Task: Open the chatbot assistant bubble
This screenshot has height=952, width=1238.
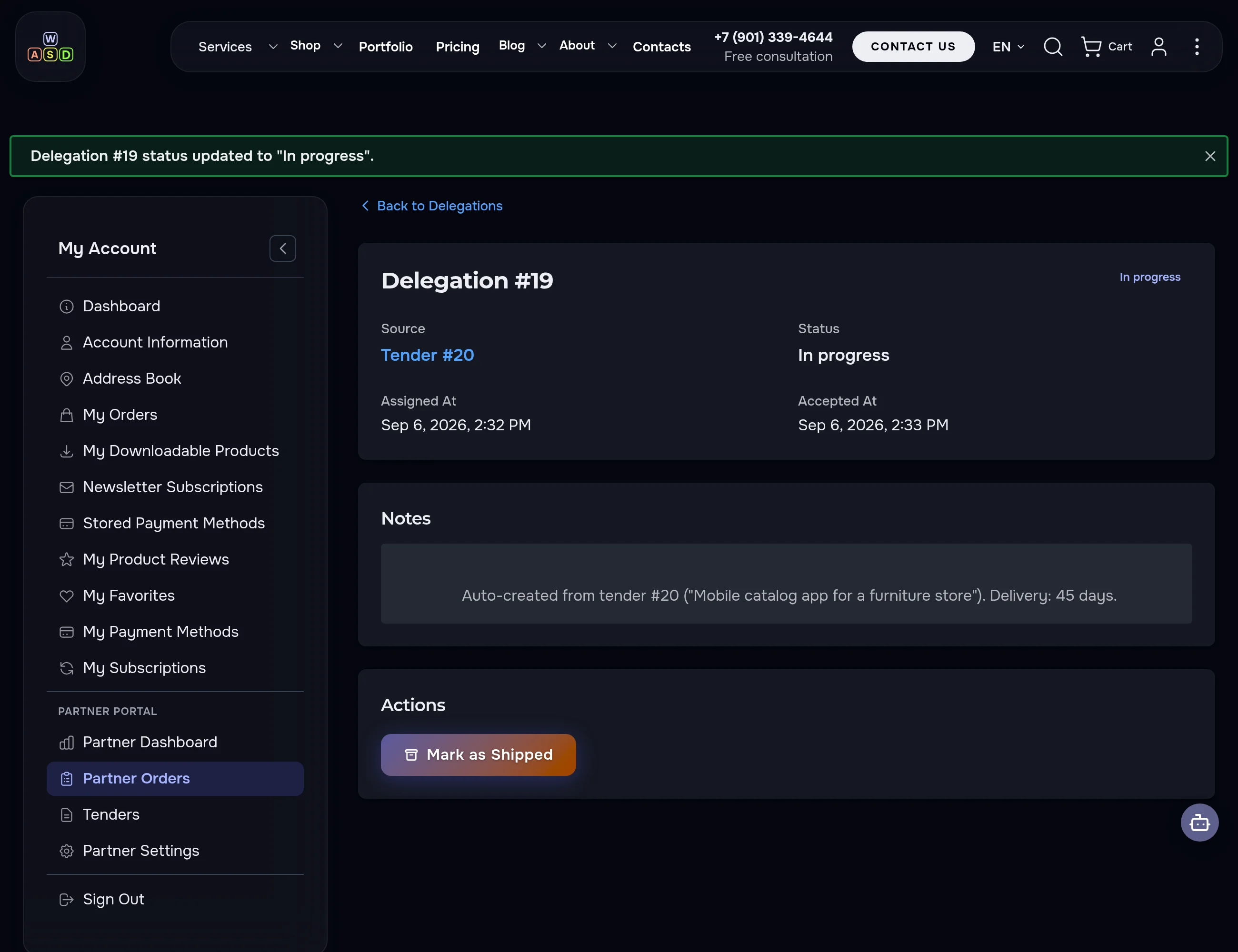Action: (1199, 822)
